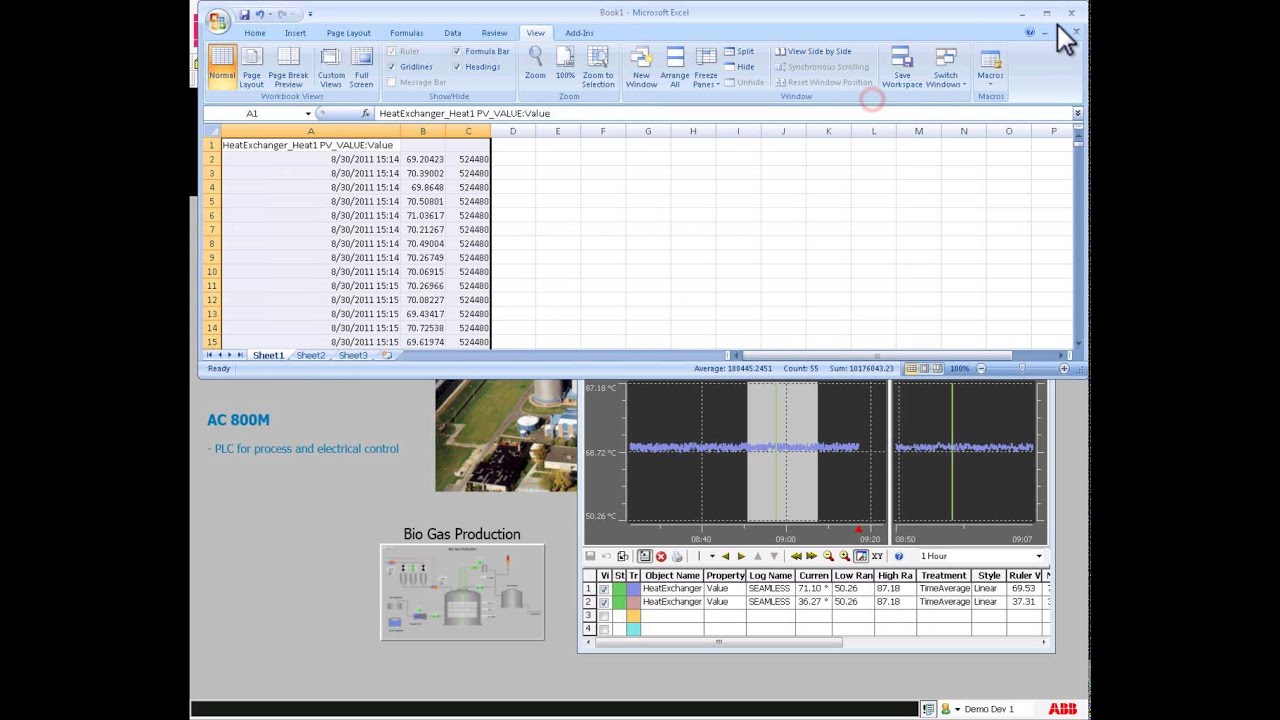Select the Normal workbook view
Image resolution: width=1280 pixels, height=720 pixels.
(222, 68)
